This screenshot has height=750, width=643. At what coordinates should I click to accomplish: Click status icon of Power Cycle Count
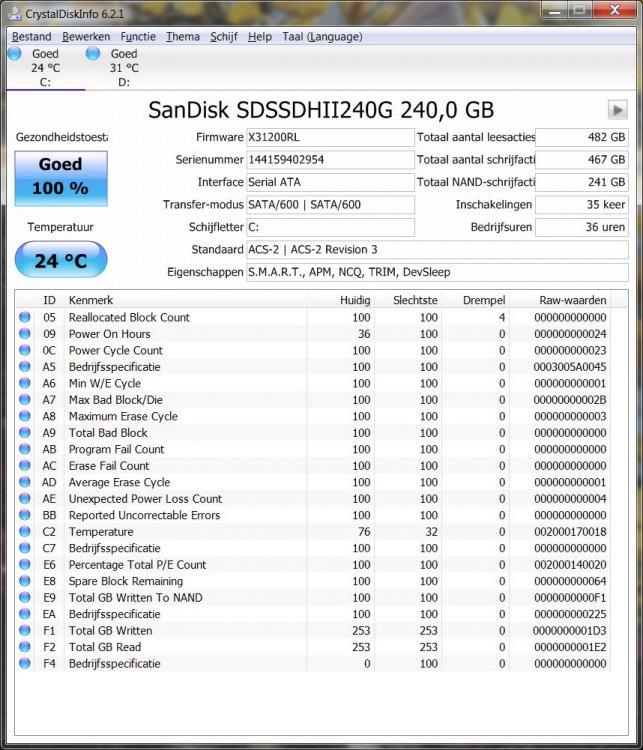click(x=24, y=350)
